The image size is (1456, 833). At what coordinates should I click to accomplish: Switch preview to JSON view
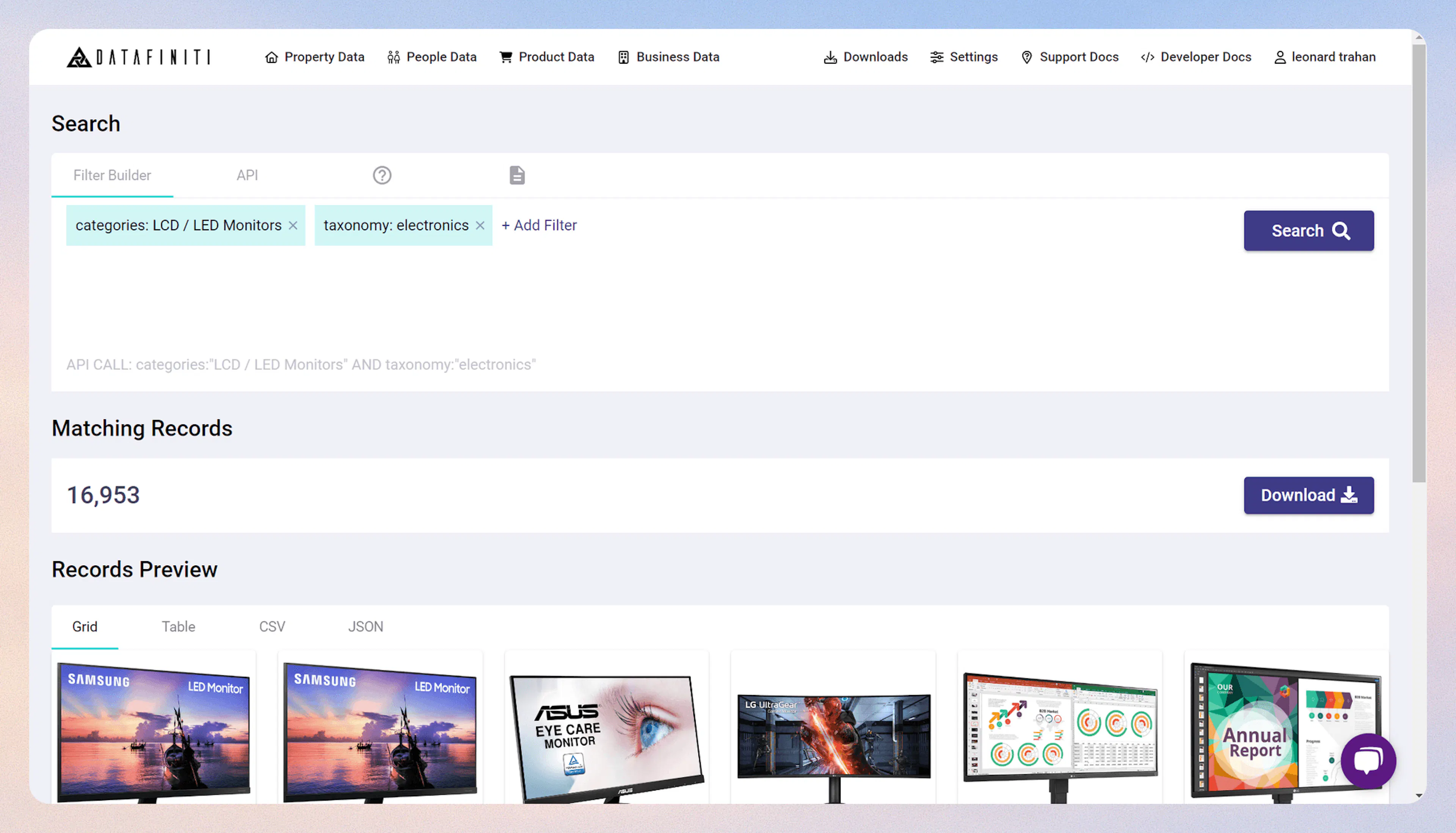click(365, 626)
